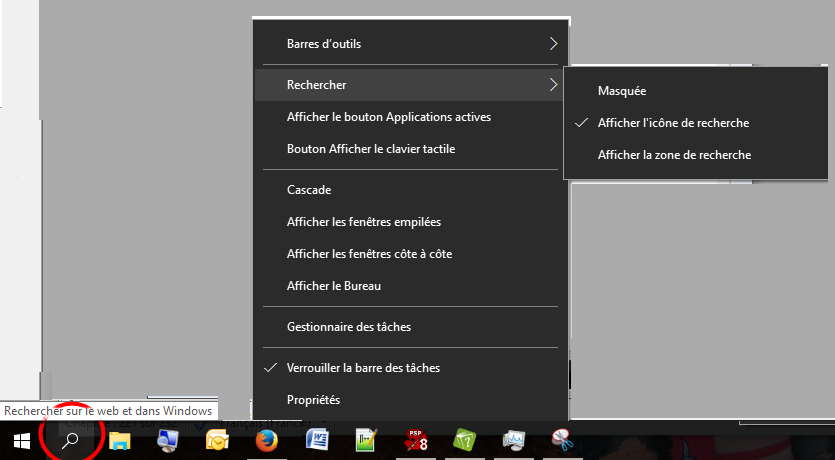
Task: Open Microsoft Word from the taskbar
Action: [316, 440]
